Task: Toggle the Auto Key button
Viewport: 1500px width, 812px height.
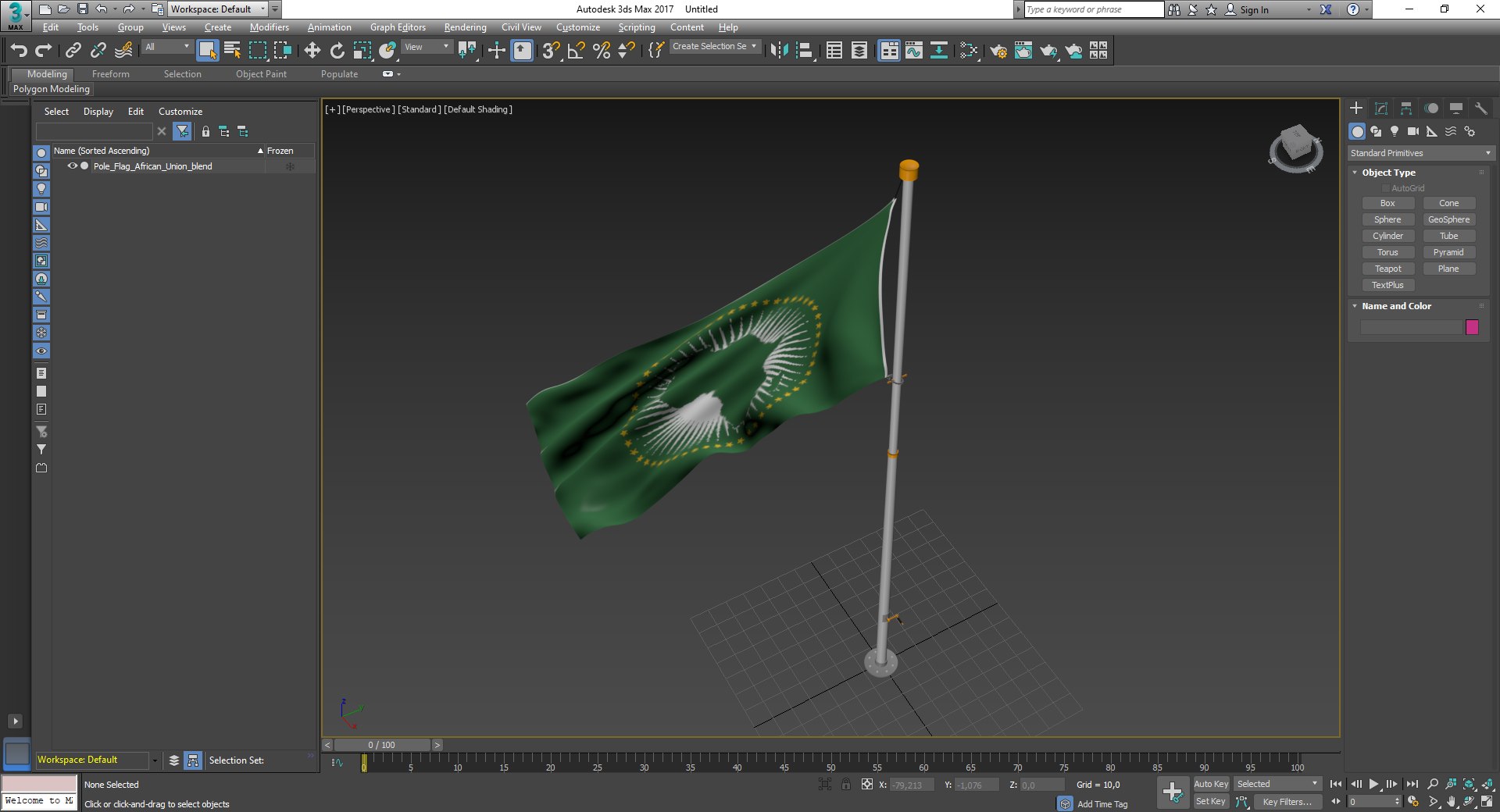Action: tap(1211, 784)
